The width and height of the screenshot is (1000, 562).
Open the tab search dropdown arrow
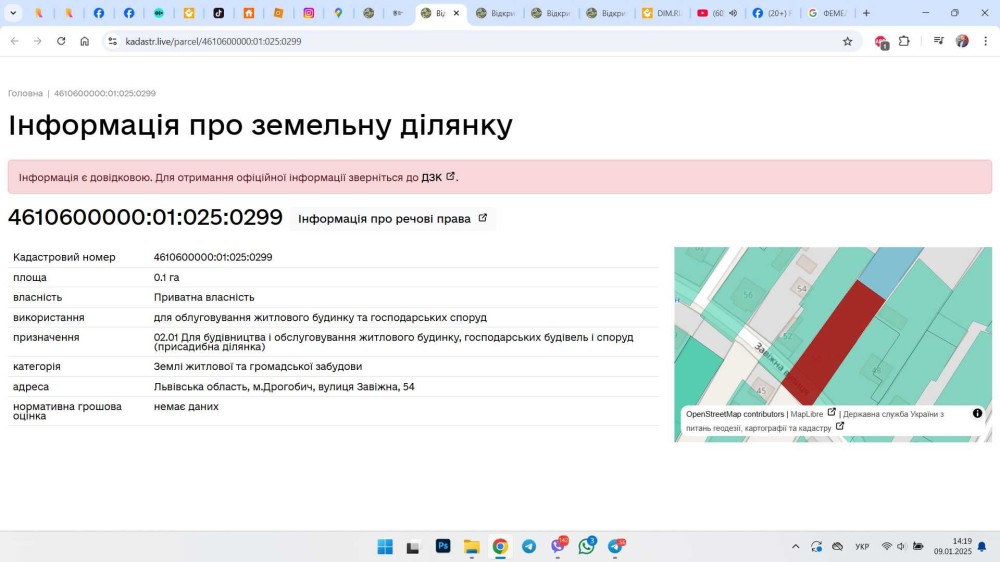point(13,13)
